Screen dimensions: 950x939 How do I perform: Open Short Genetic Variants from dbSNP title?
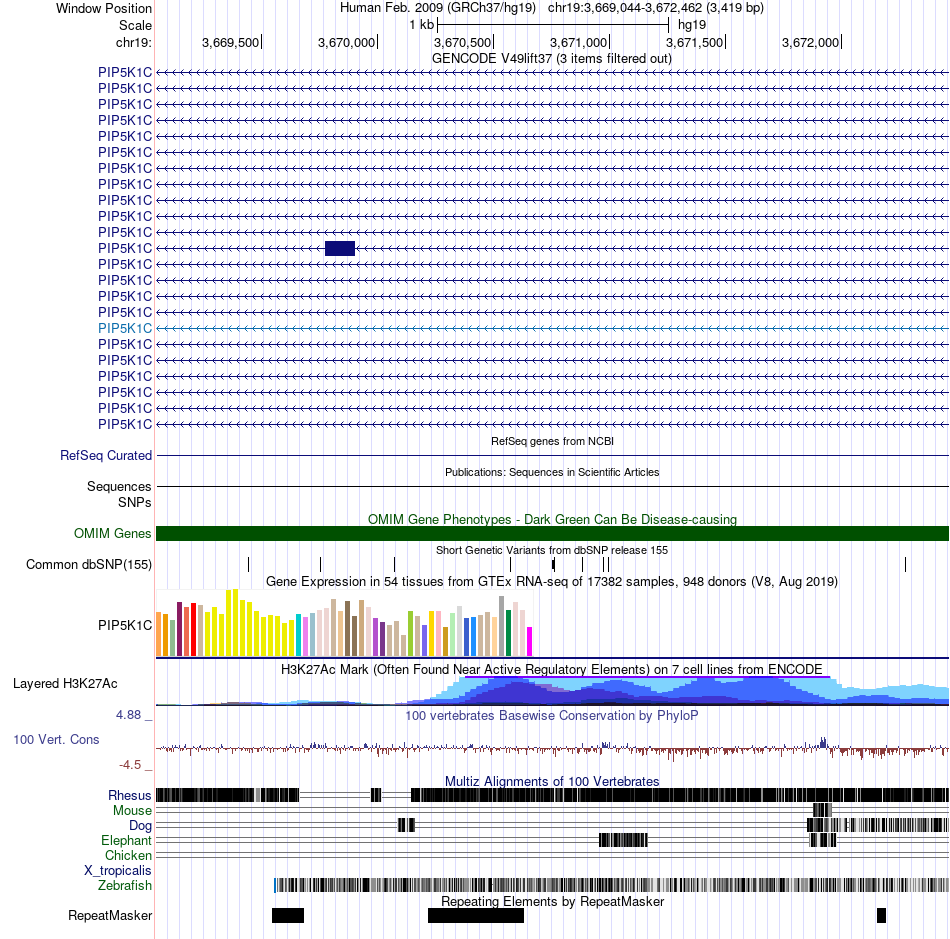click(552, 550)
